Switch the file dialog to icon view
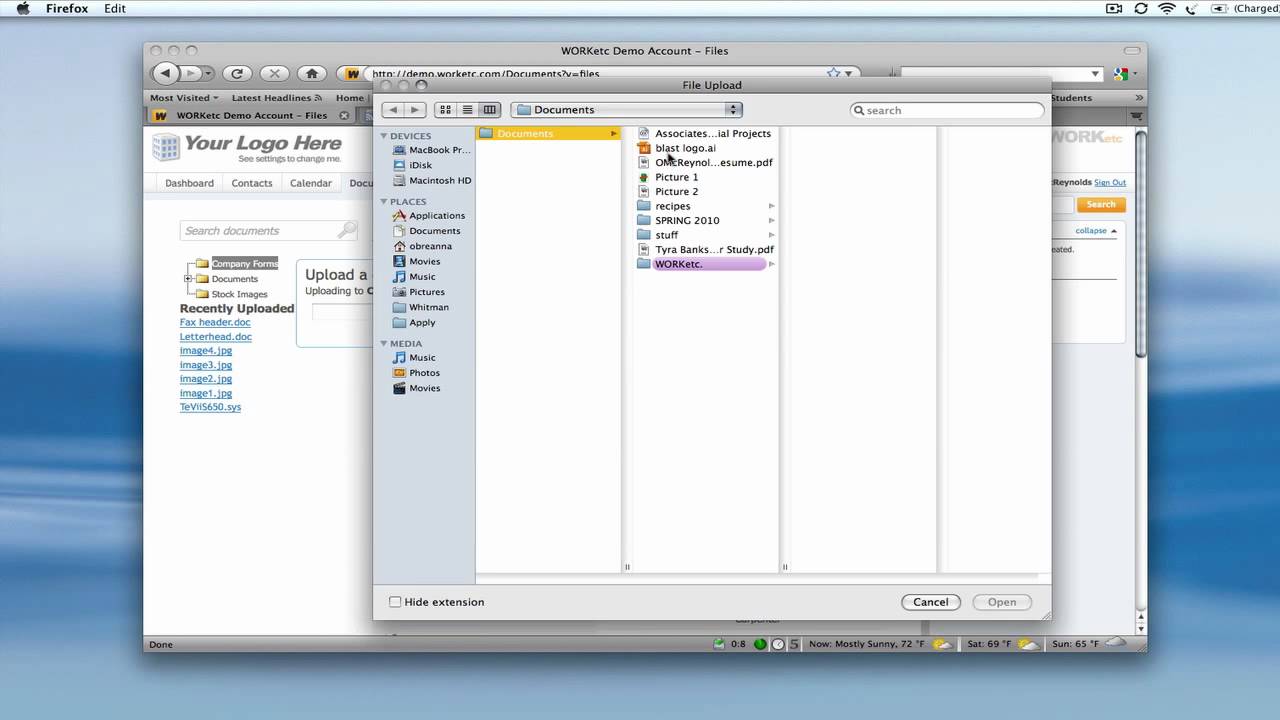The height and width of the screenshot is (720, 1280). click(x=446, y=110)
